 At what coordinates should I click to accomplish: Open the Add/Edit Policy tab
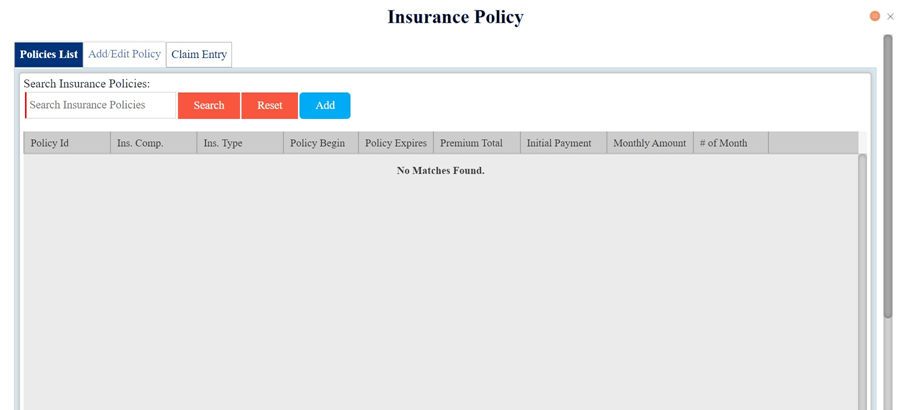124,54
